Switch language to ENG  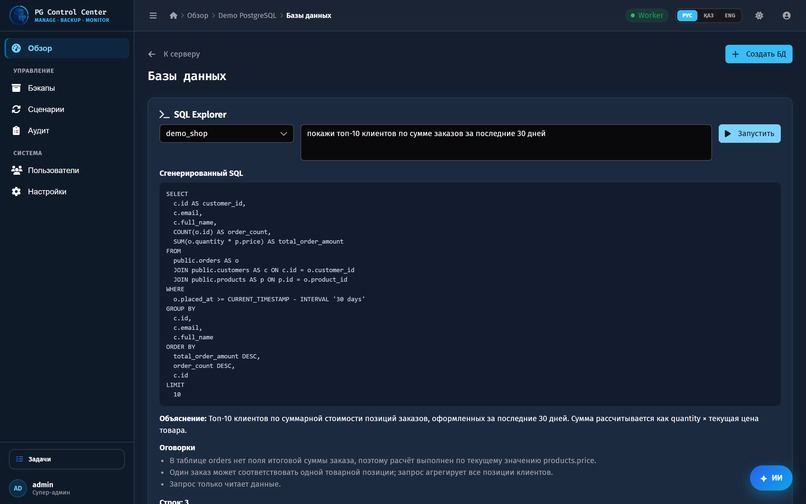tap(730, 15)
